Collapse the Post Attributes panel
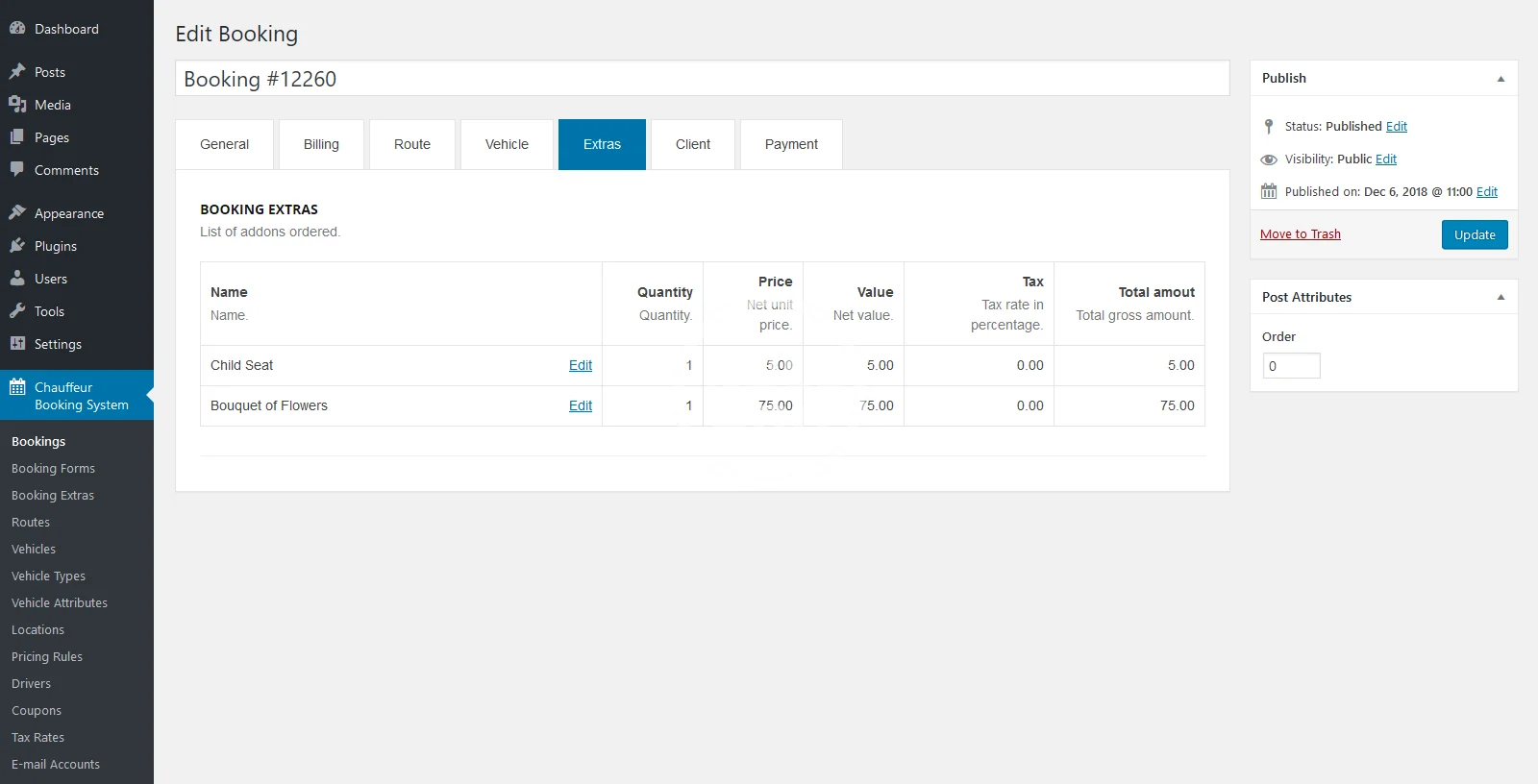 coord(1501,298)
